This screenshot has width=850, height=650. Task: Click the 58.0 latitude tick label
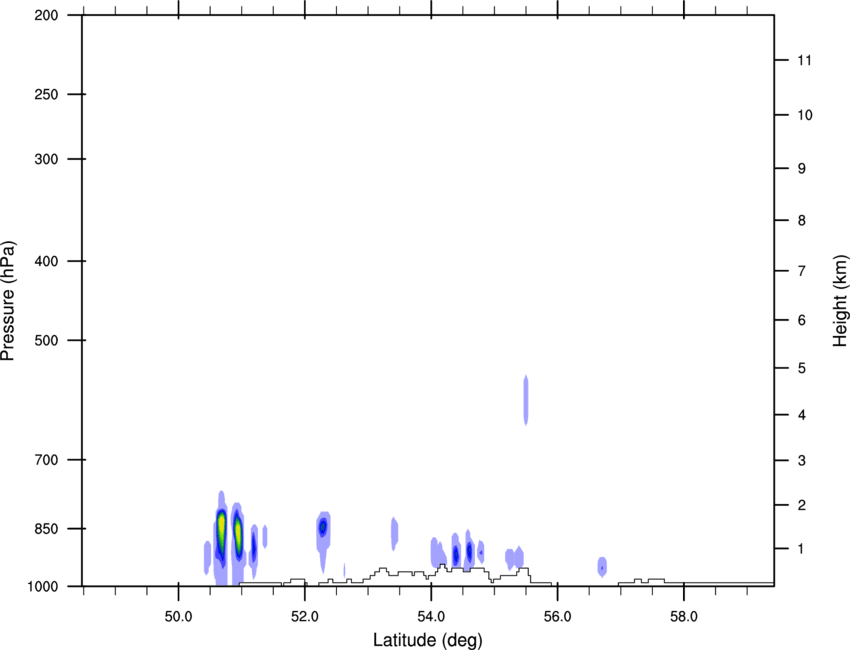684,617
